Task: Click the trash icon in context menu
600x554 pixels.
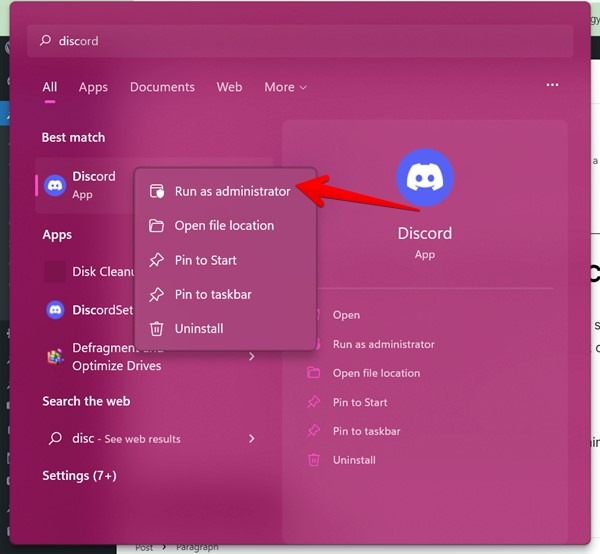Action: point(156,329)
